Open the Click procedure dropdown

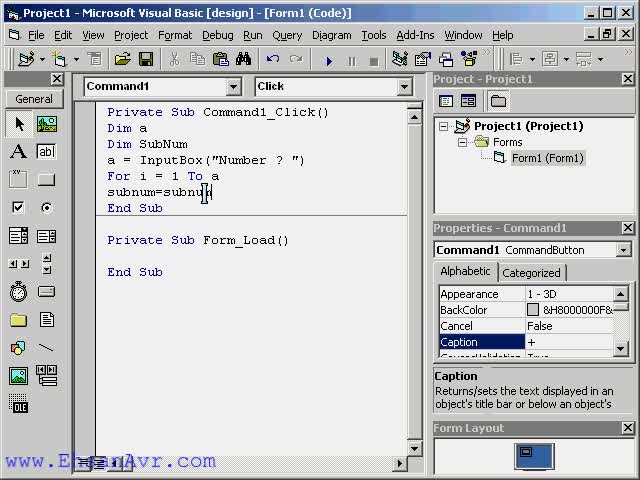[404, 87]
